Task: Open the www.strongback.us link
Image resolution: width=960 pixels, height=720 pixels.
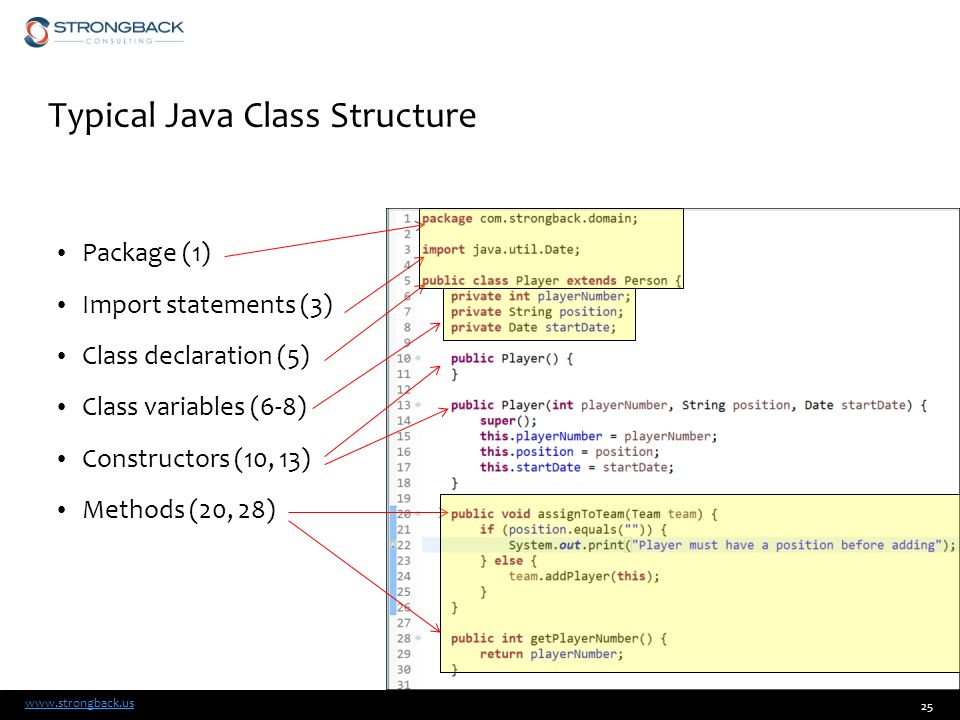Action: coord(79,703)
